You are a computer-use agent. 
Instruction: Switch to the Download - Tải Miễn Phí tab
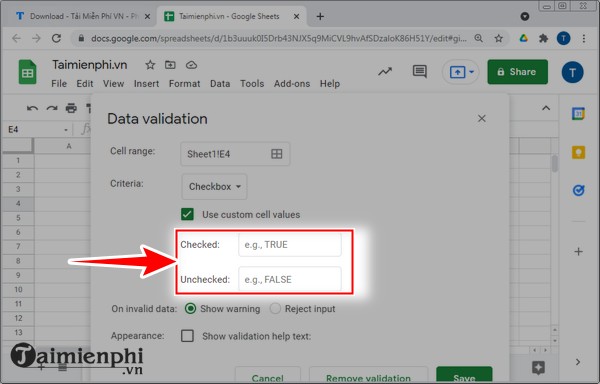point(78,16)
